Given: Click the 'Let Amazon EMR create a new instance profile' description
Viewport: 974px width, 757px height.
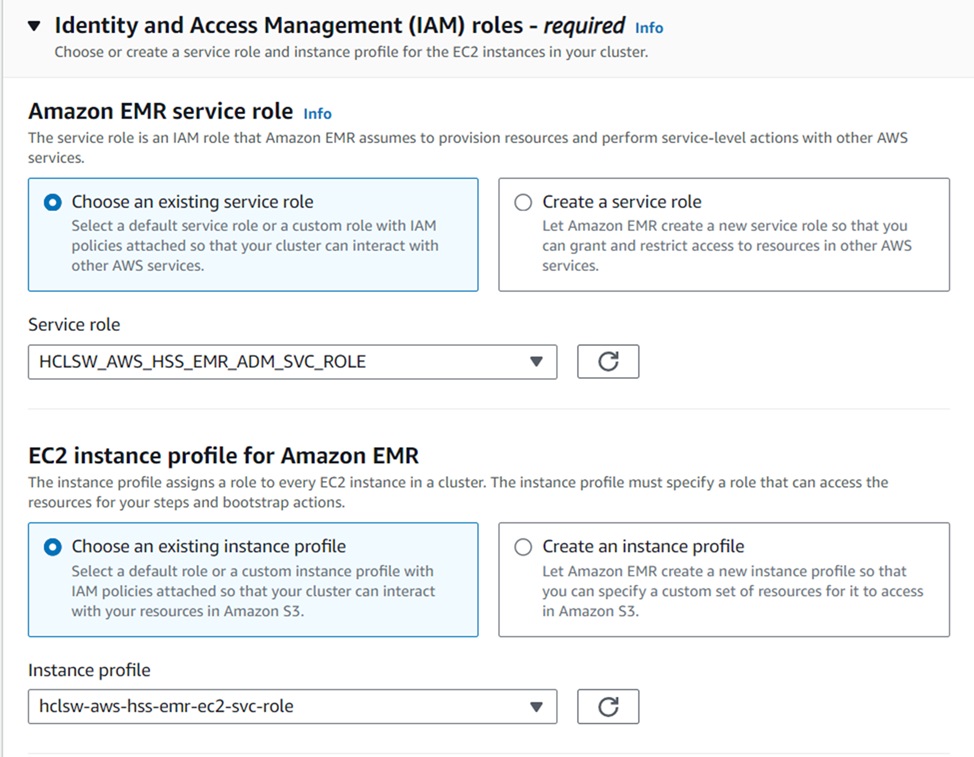Looking at the screenshot, I should click(732, 591).
